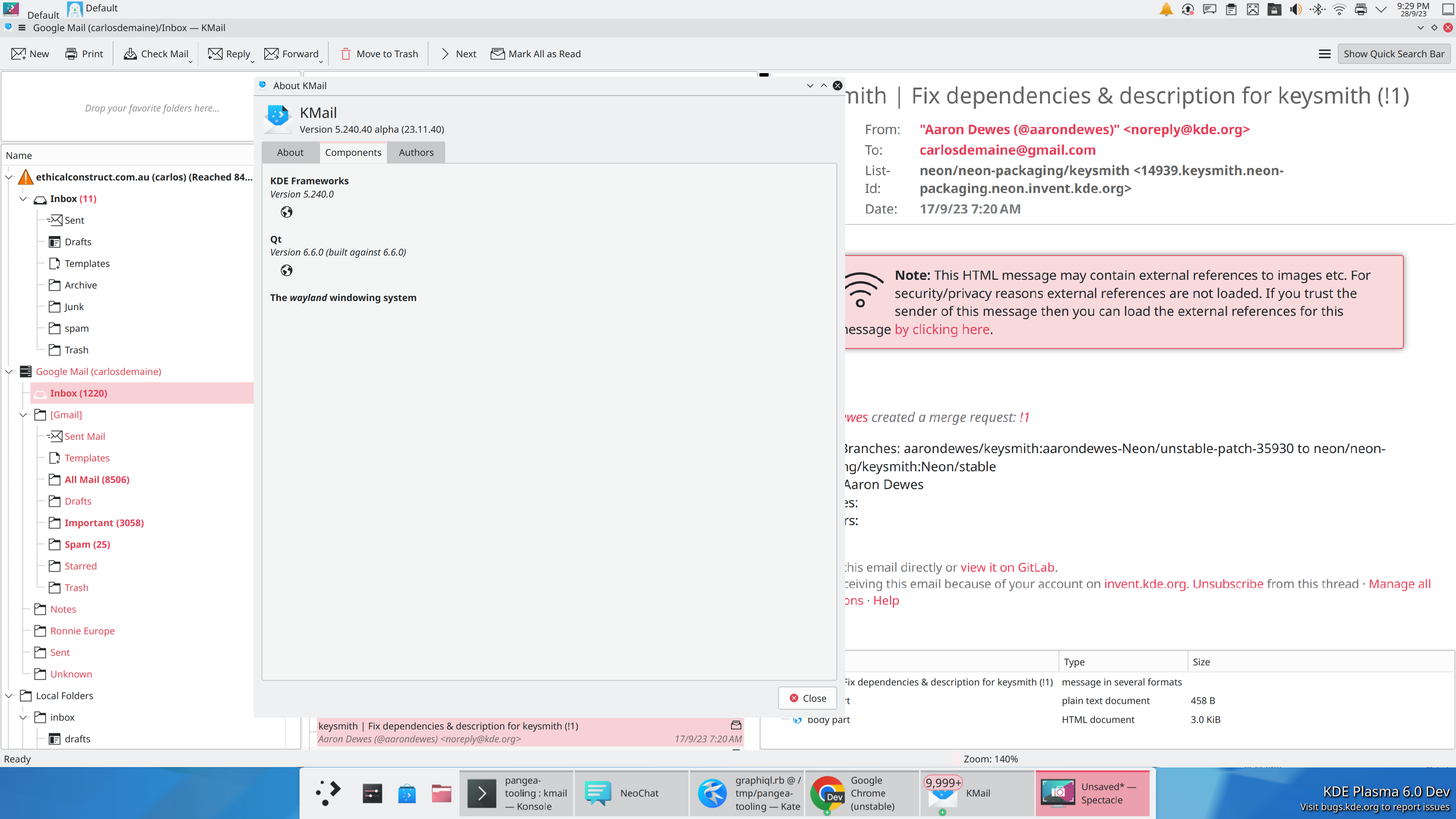Screen dimensions: 1456x819
Task: Select the Important 3058 folder
Action: tap(103, 522)
